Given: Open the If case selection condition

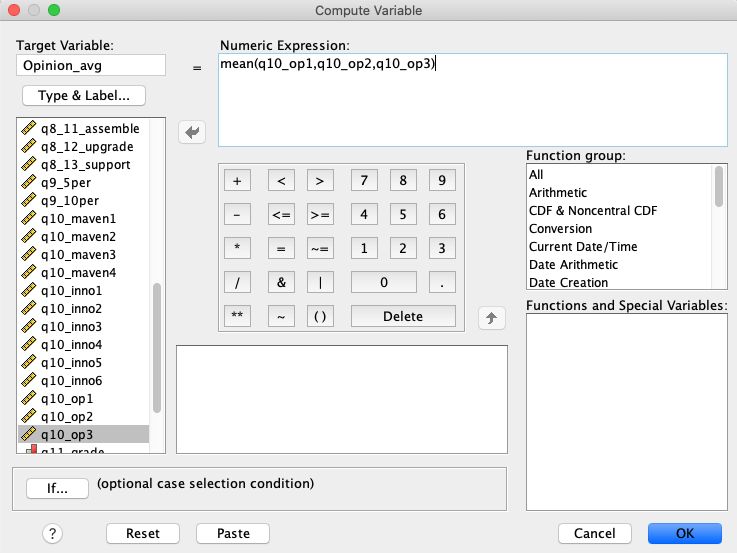Looking at the screenshot, I should pos(57,489).
